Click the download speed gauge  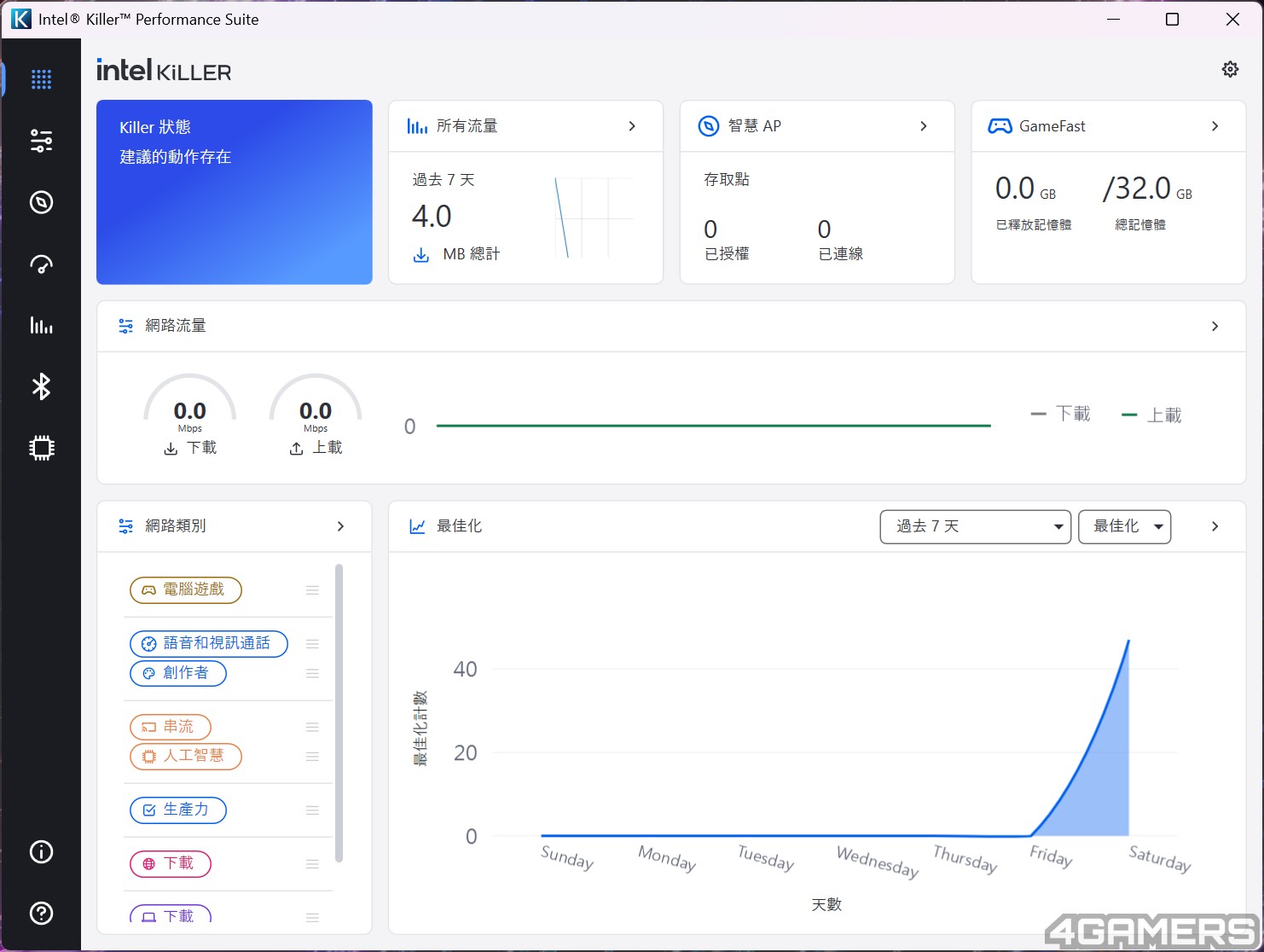[x=190, y=414]
